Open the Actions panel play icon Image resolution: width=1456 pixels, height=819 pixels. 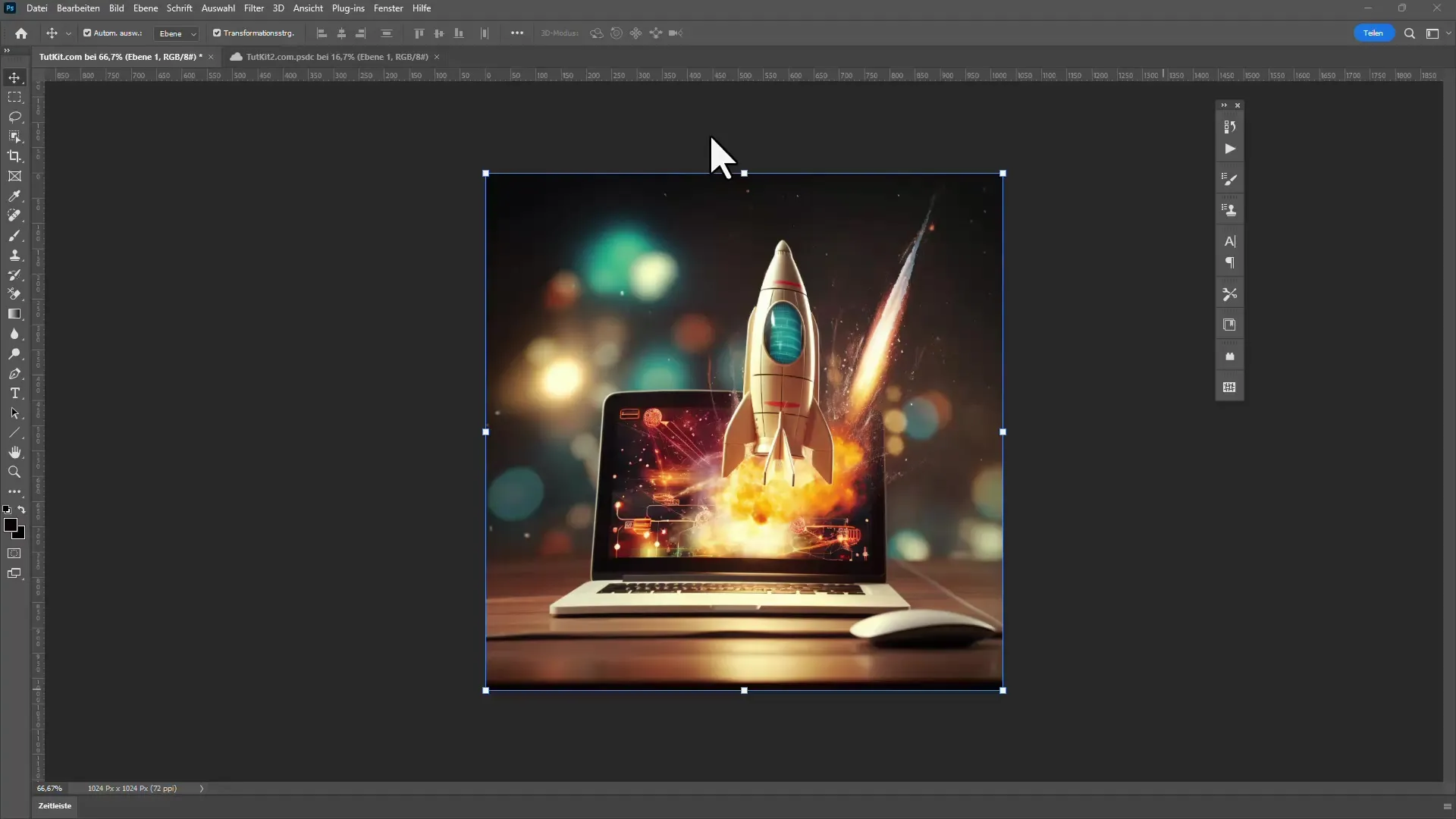pos(1229,149)
